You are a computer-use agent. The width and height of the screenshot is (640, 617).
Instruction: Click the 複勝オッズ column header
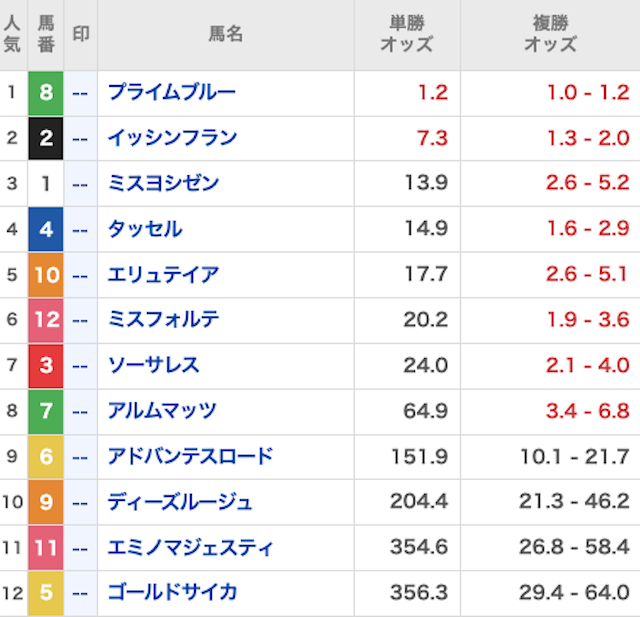coord(550,35)
